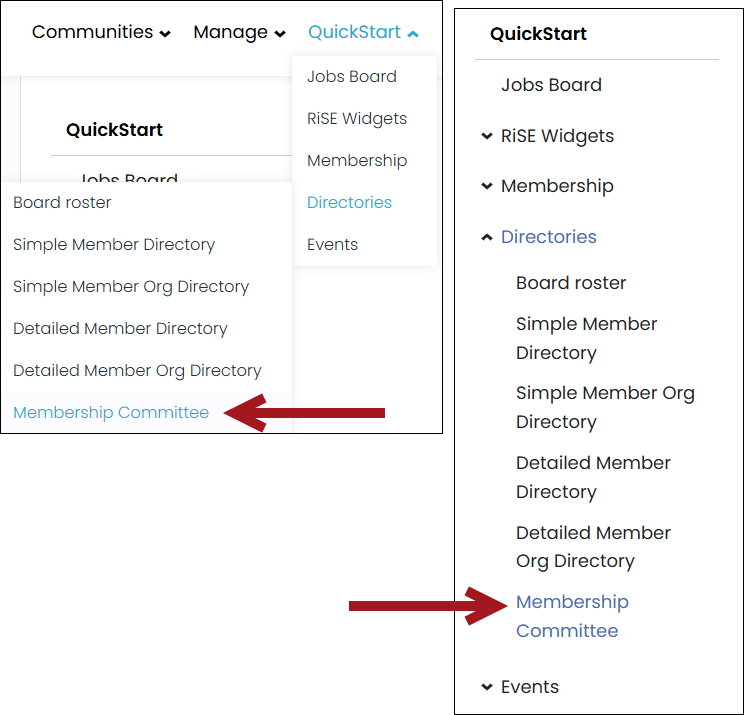Collapse the Directories chevron in sidebar
The width and height of the screenshot is (744, 715).
click(x=487, y=238)
